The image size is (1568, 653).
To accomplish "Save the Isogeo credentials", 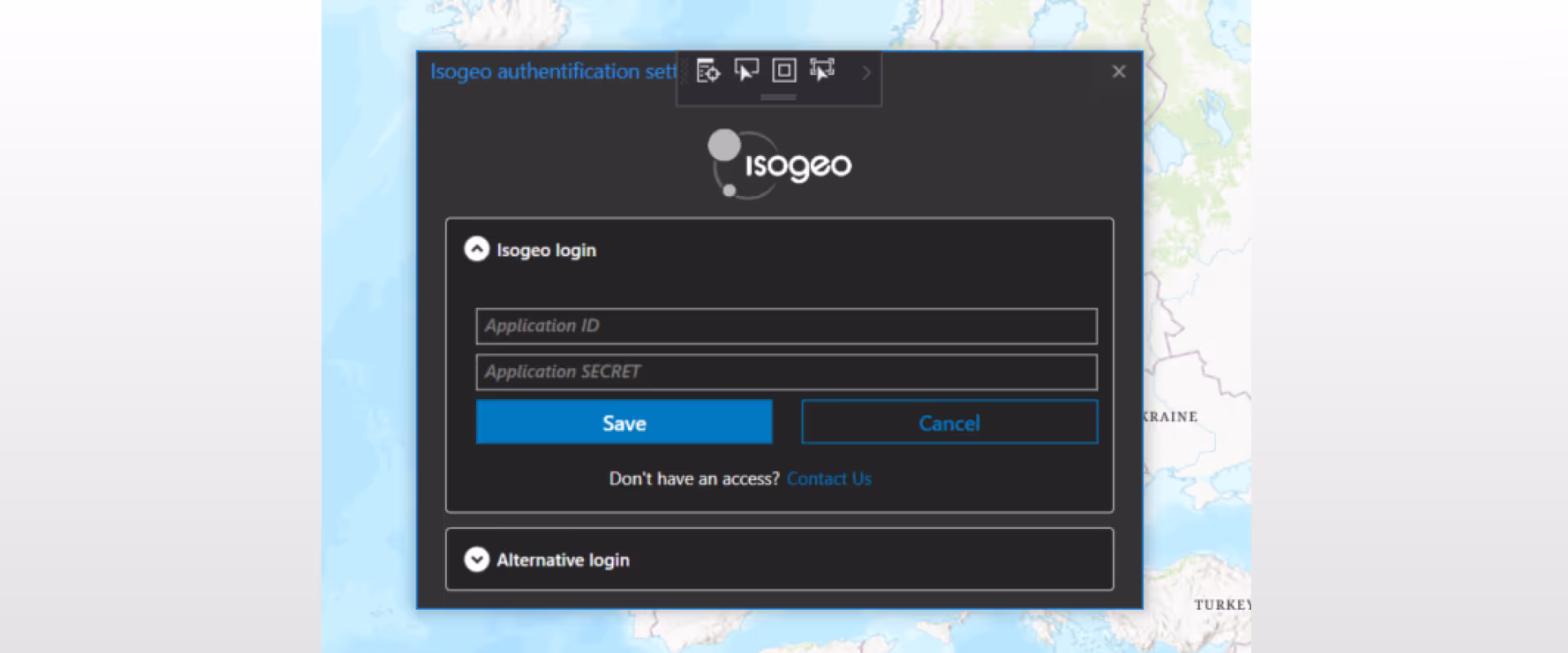I will click(624, 422).
